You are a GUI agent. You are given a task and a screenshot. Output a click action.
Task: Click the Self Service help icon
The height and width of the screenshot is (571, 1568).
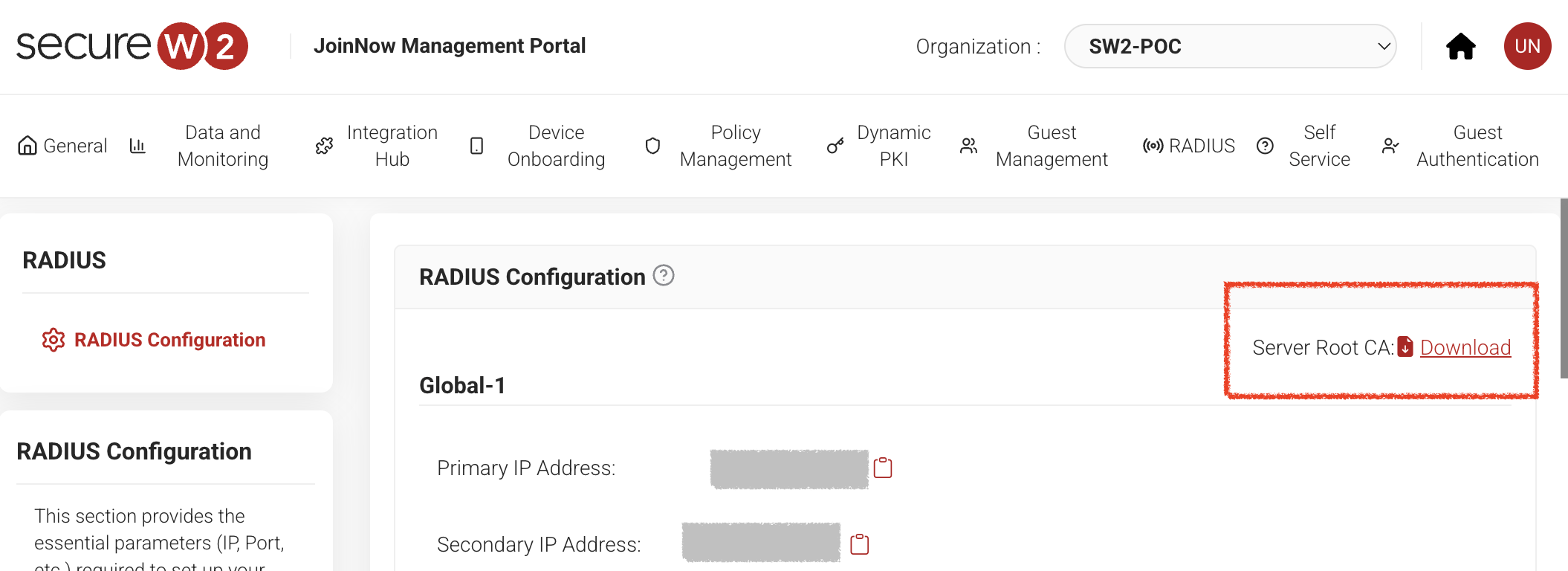tap(1265, 146)
